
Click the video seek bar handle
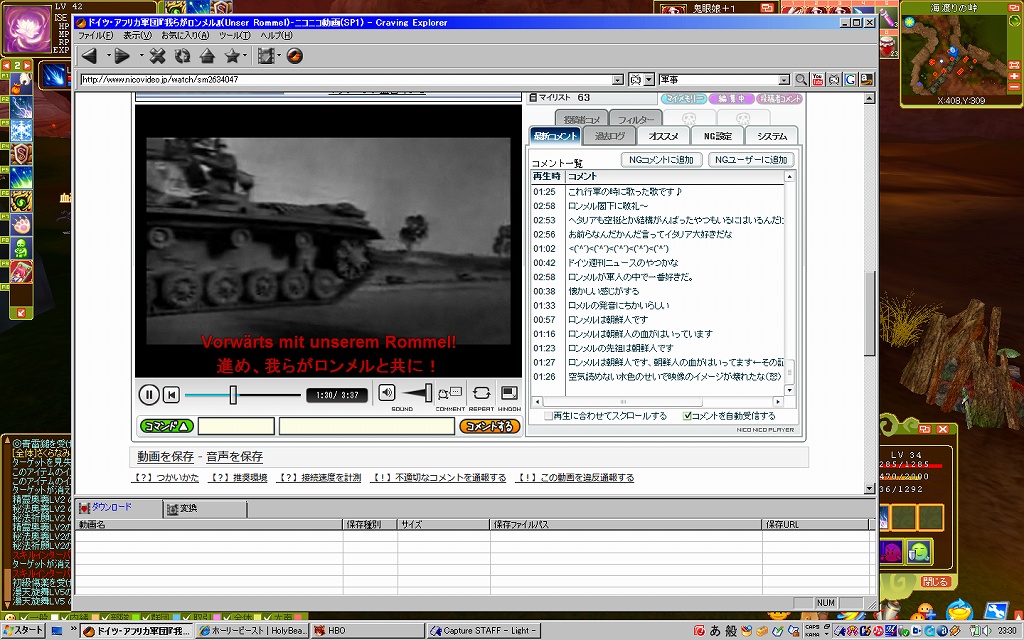pyautogui.click(x=233, y=394)
